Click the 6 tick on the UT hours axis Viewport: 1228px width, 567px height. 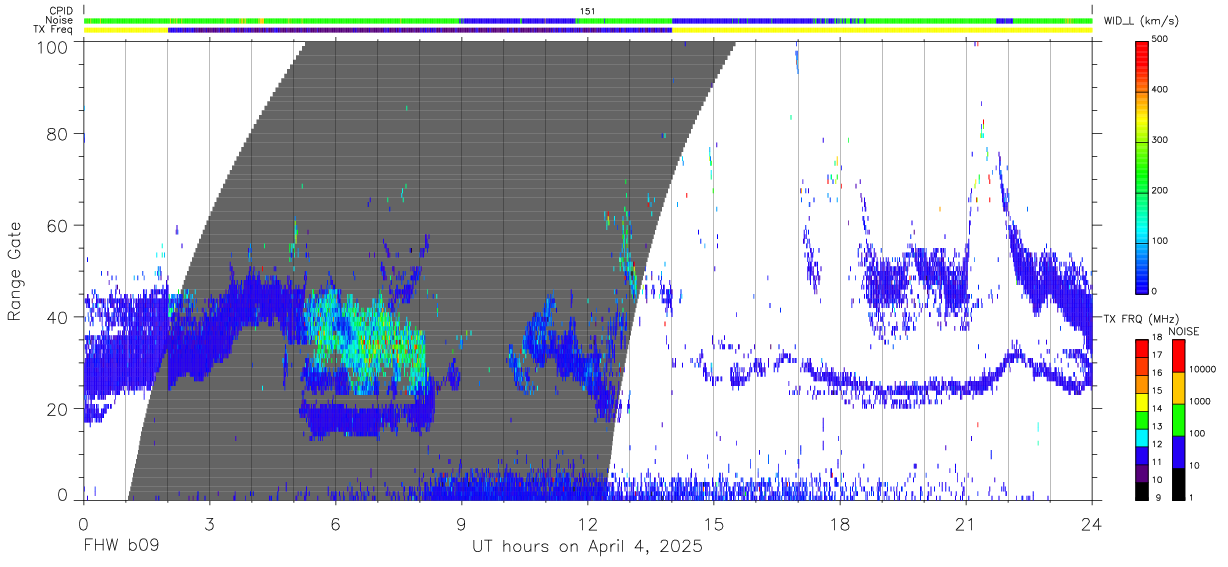[335, 524]
